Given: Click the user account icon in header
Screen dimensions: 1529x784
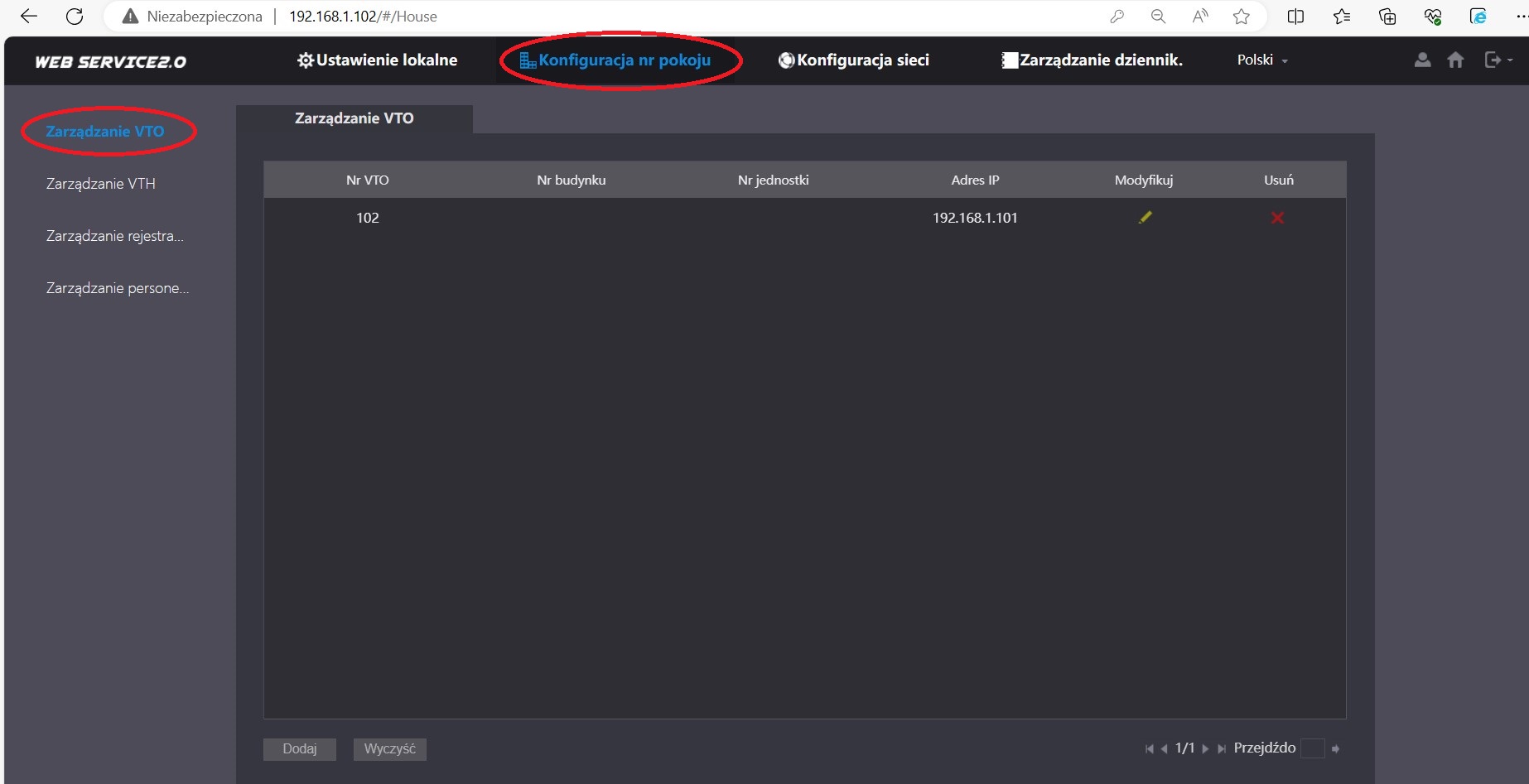Looking at the screenshot, I should (x=1422, y=60).
